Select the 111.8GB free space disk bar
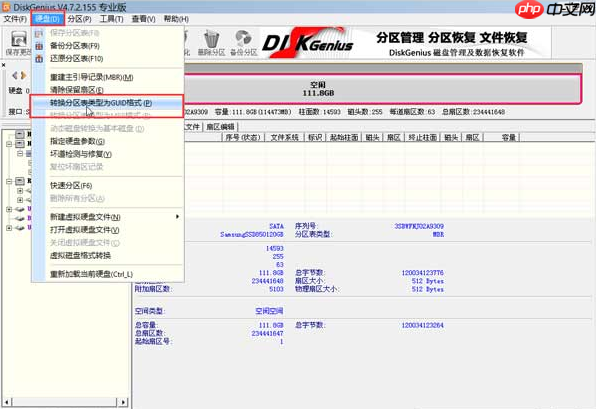Image resolution: width=596 pixels, height=409 pixels. pos(382,89)
